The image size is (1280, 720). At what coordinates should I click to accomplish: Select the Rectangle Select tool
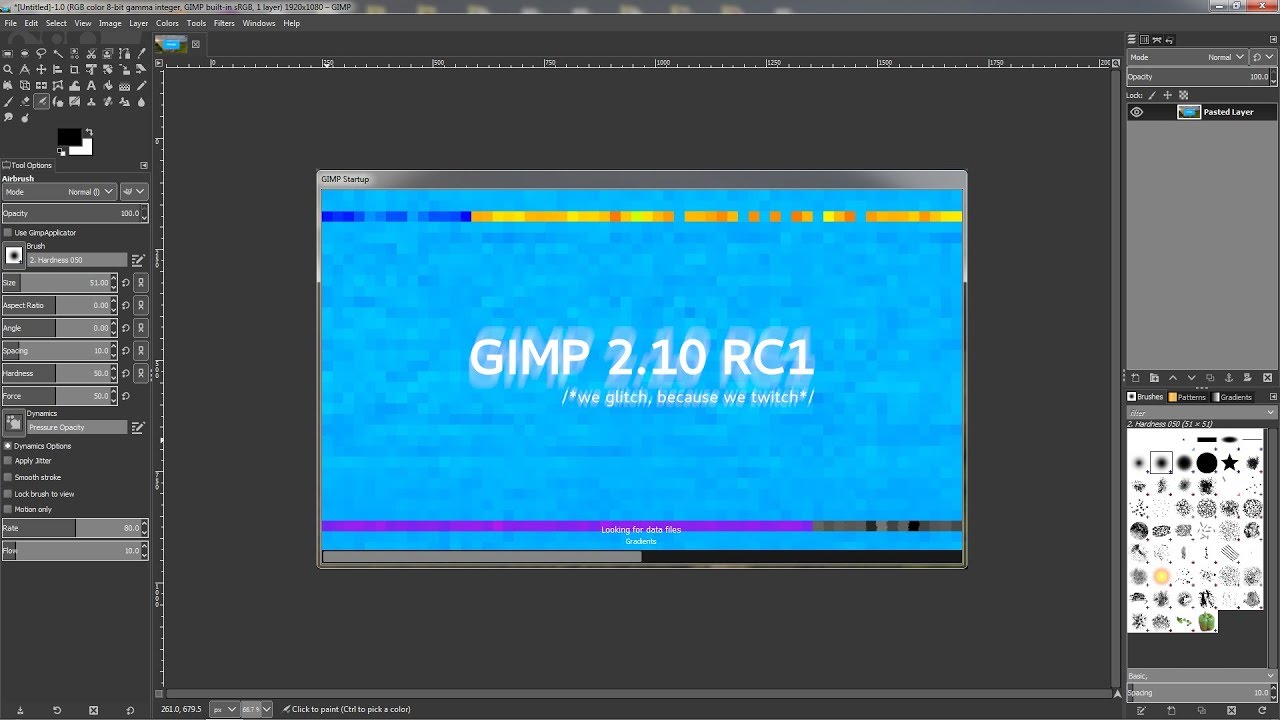[8, 54]
